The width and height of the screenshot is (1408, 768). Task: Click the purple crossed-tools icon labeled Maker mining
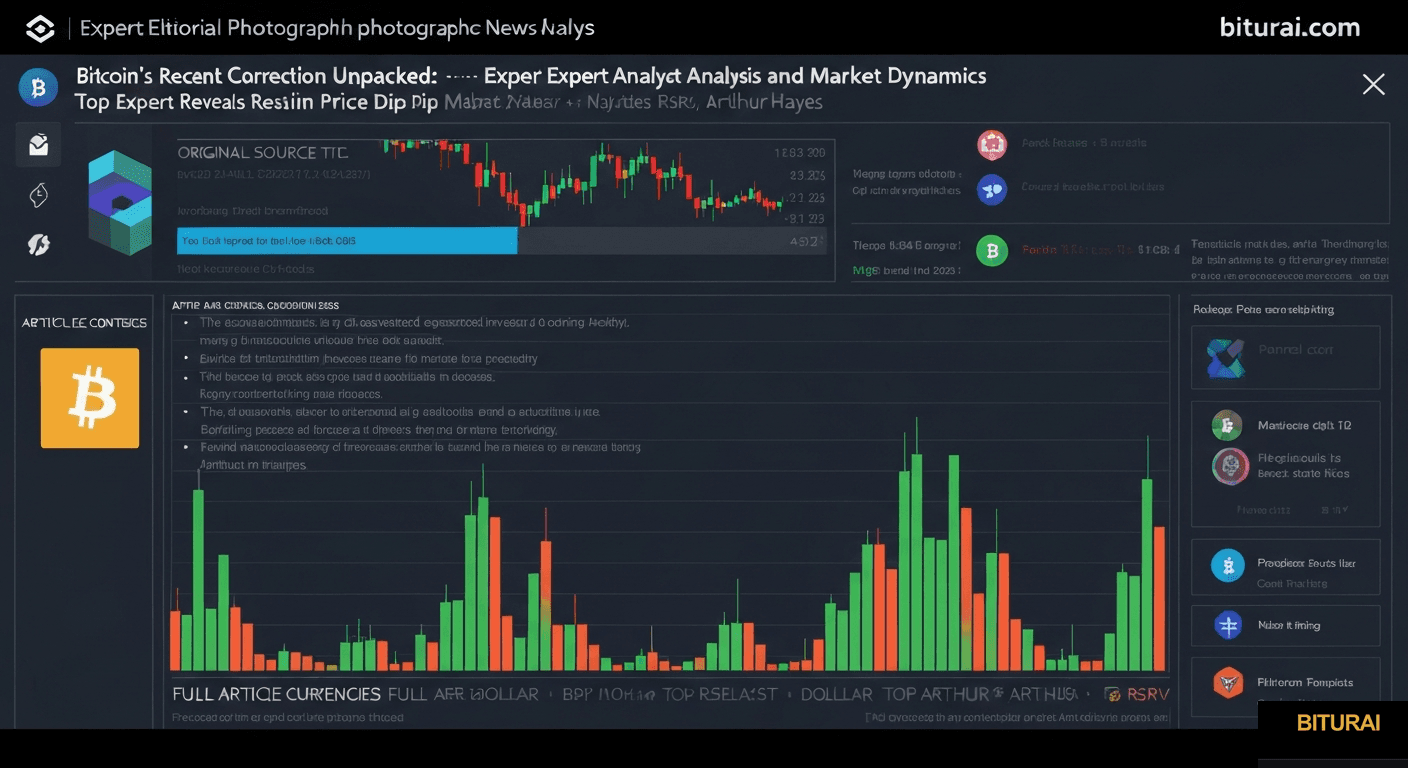coord(1228,625)
